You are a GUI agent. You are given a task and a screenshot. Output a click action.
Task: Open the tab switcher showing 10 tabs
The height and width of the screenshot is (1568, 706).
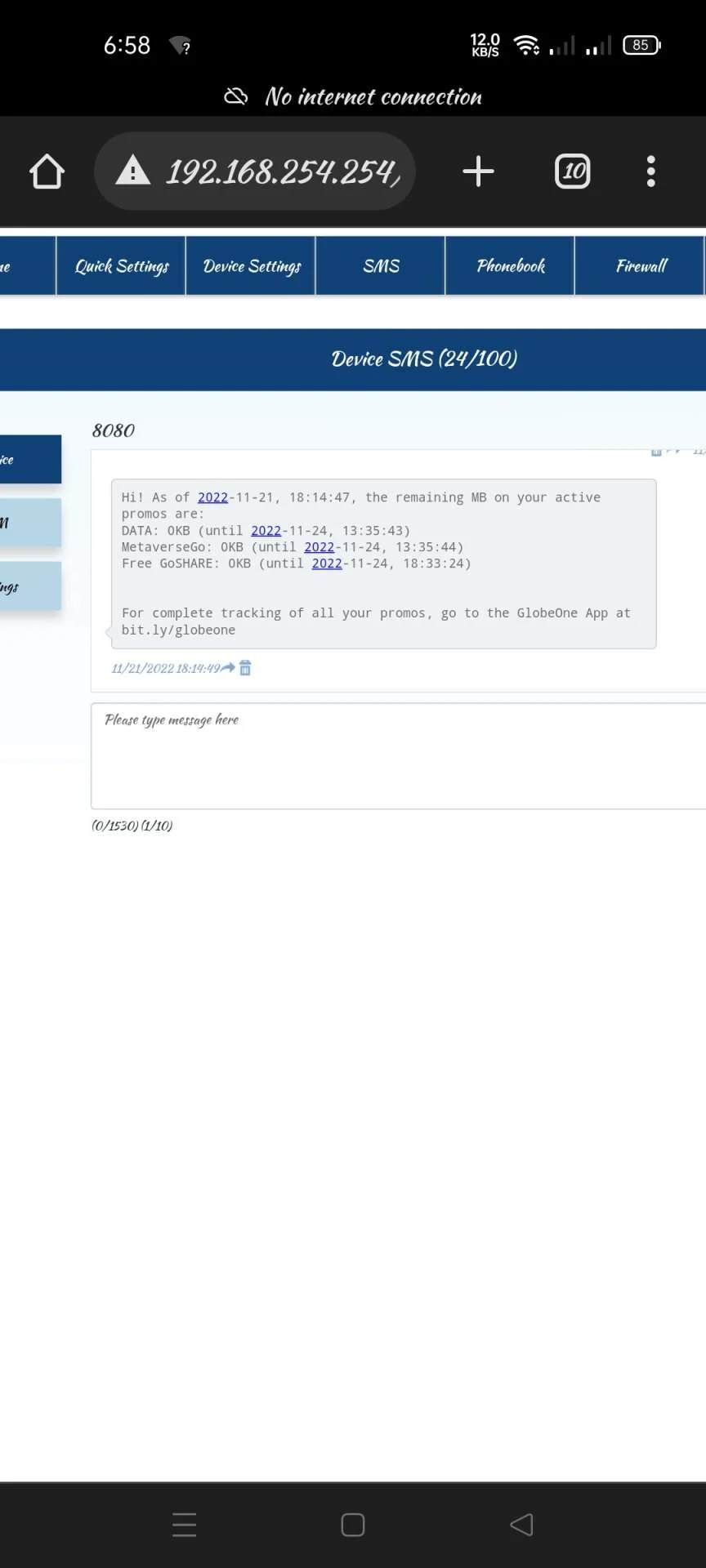tap(573, 171)
